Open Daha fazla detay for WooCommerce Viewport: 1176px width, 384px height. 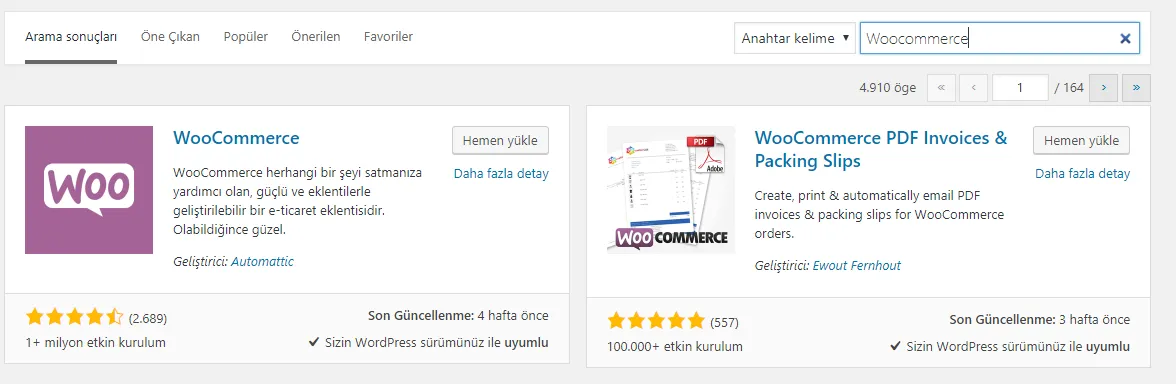(501, 173)
